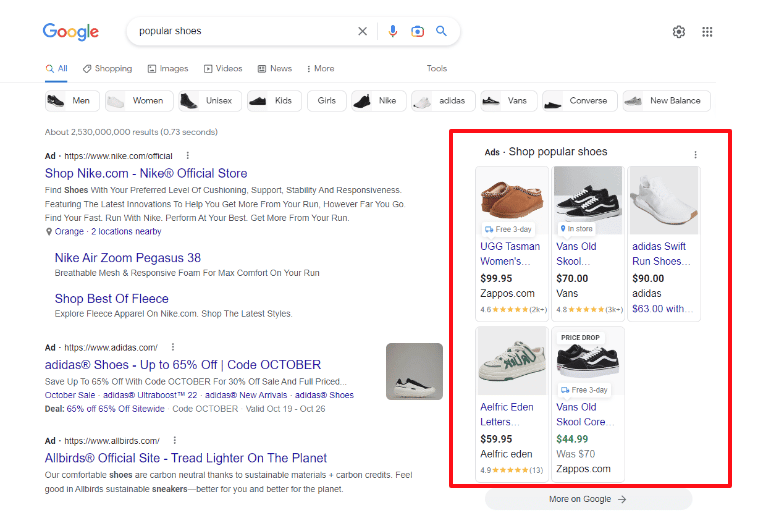The image size is (758, 520).
Task: Click the white adidas Swift Run shoe image
Action: click(664, 200)
